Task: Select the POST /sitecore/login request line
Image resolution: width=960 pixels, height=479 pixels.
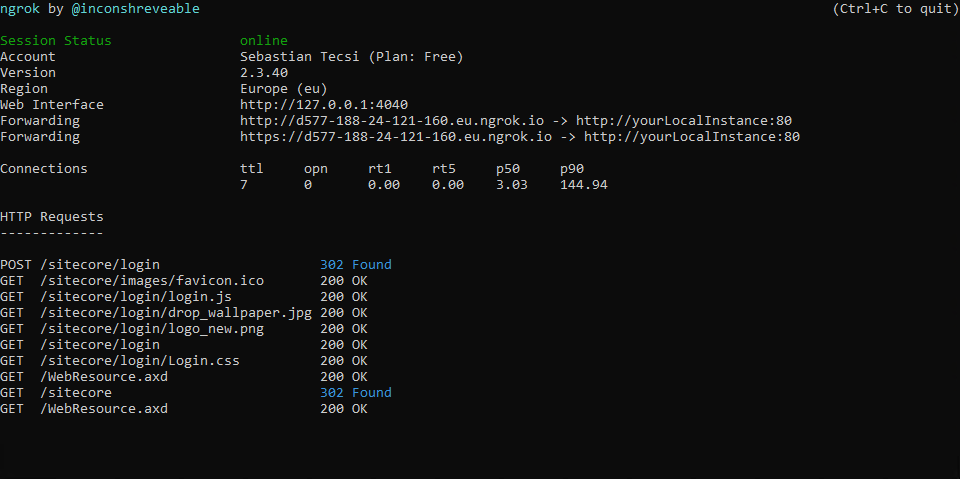Action: pos(80,265)
